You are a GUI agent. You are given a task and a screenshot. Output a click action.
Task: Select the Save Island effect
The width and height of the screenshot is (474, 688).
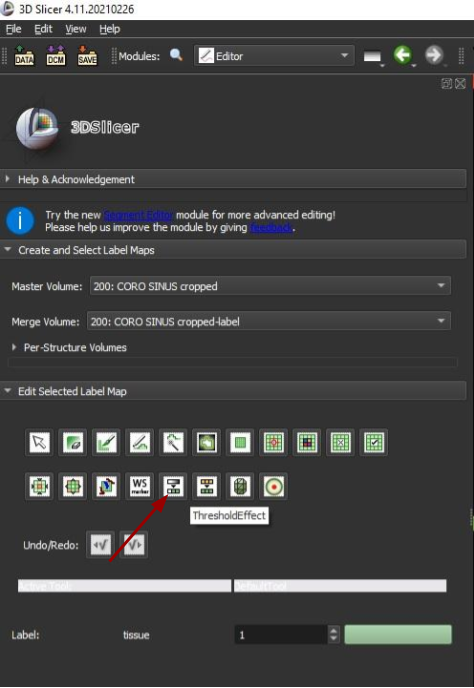point(373,442)
